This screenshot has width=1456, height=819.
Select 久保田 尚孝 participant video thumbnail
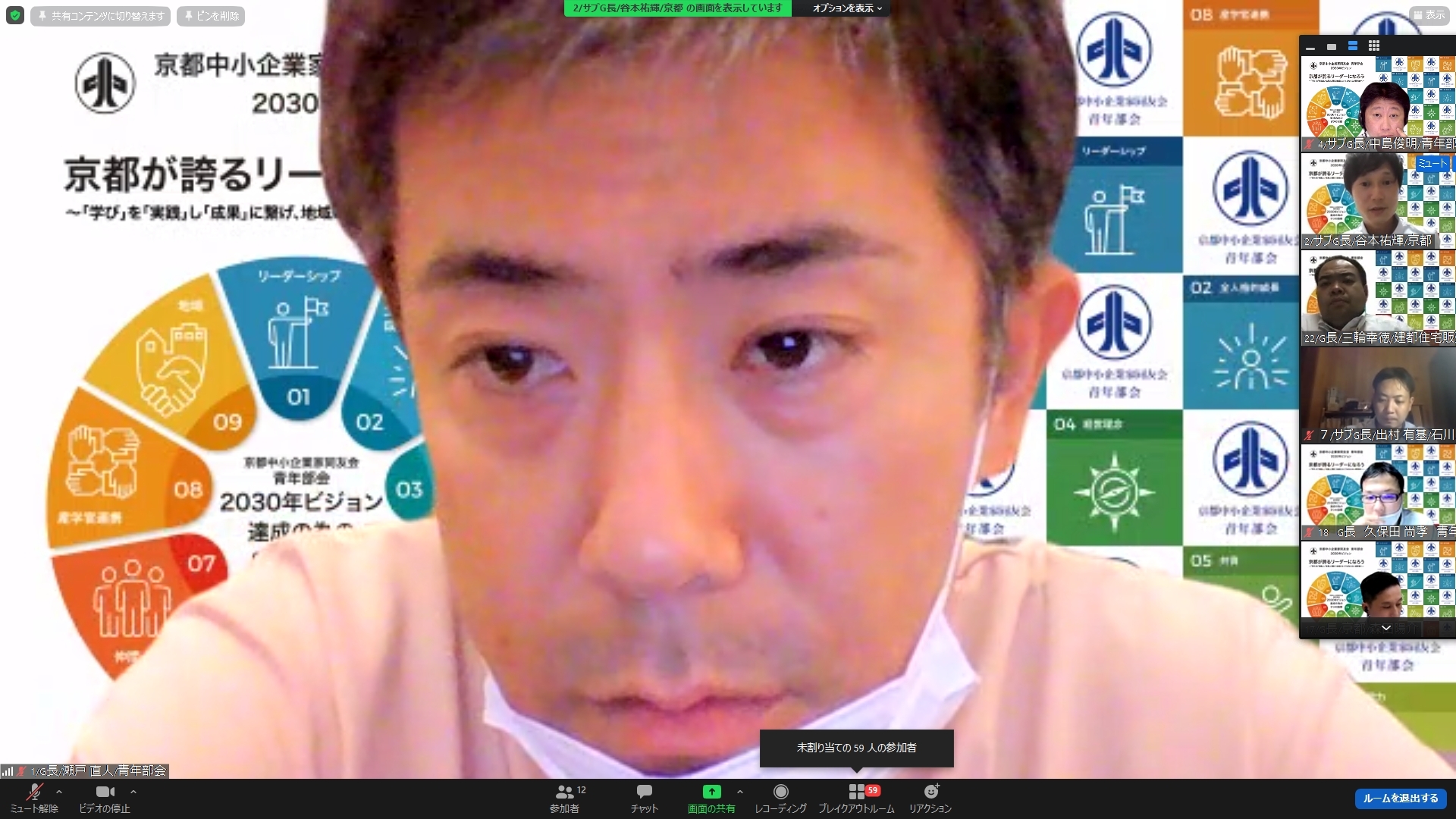(x=1378, y=492)
